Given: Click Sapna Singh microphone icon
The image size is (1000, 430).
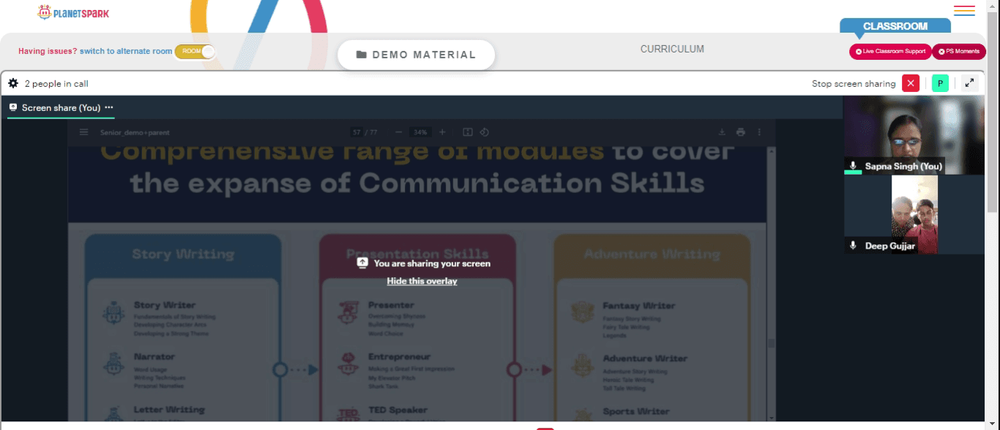Looking at the screenshot, I should (x=853, y=166).
